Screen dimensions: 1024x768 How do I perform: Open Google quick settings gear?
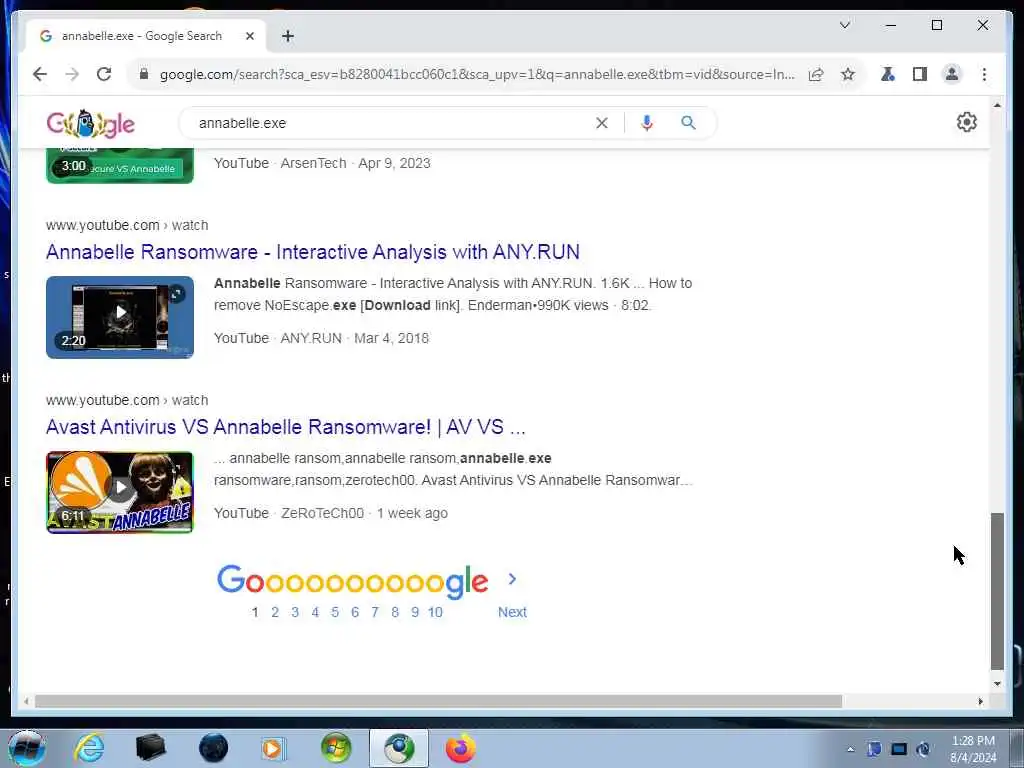967,122
